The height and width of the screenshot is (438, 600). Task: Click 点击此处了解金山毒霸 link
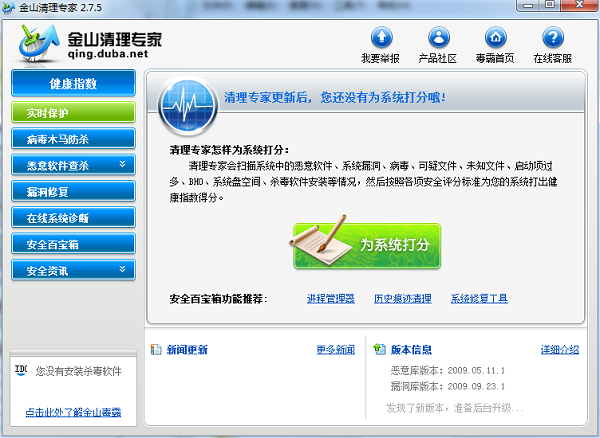tap(73, 412)
